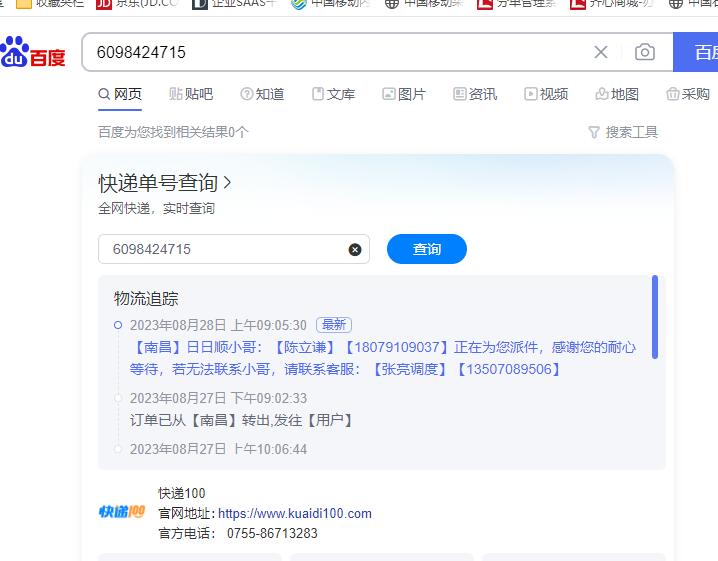
Task: Click the blue 查询 button
Action: (x=426, y=249)
